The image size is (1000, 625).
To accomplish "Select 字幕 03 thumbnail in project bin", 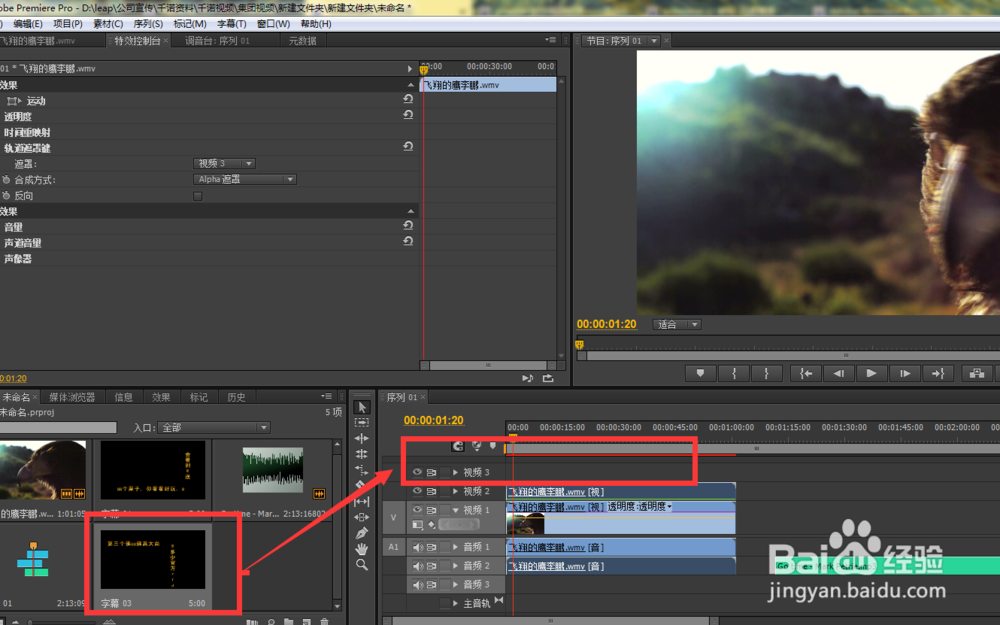I will (x=153, y=560).
